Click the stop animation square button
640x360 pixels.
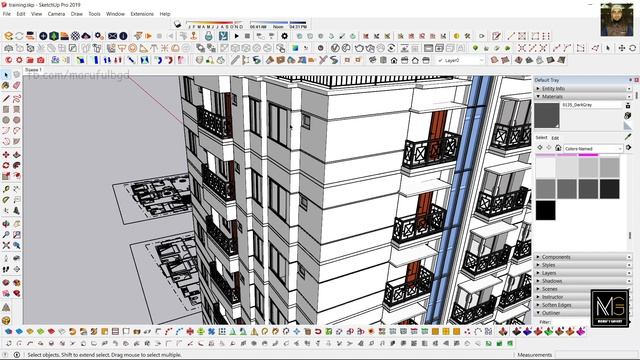click(x=247, y=36)
